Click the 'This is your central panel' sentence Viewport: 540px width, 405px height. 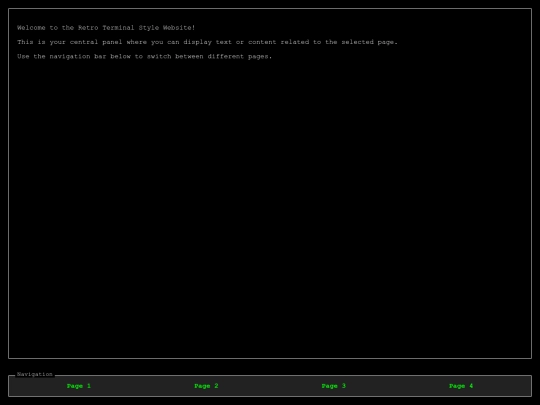pos(207,42)
